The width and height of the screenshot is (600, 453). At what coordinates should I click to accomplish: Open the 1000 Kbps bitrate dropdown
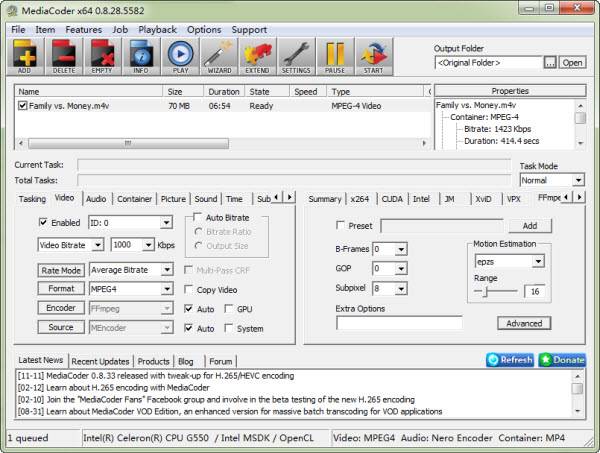coord(148,245)
